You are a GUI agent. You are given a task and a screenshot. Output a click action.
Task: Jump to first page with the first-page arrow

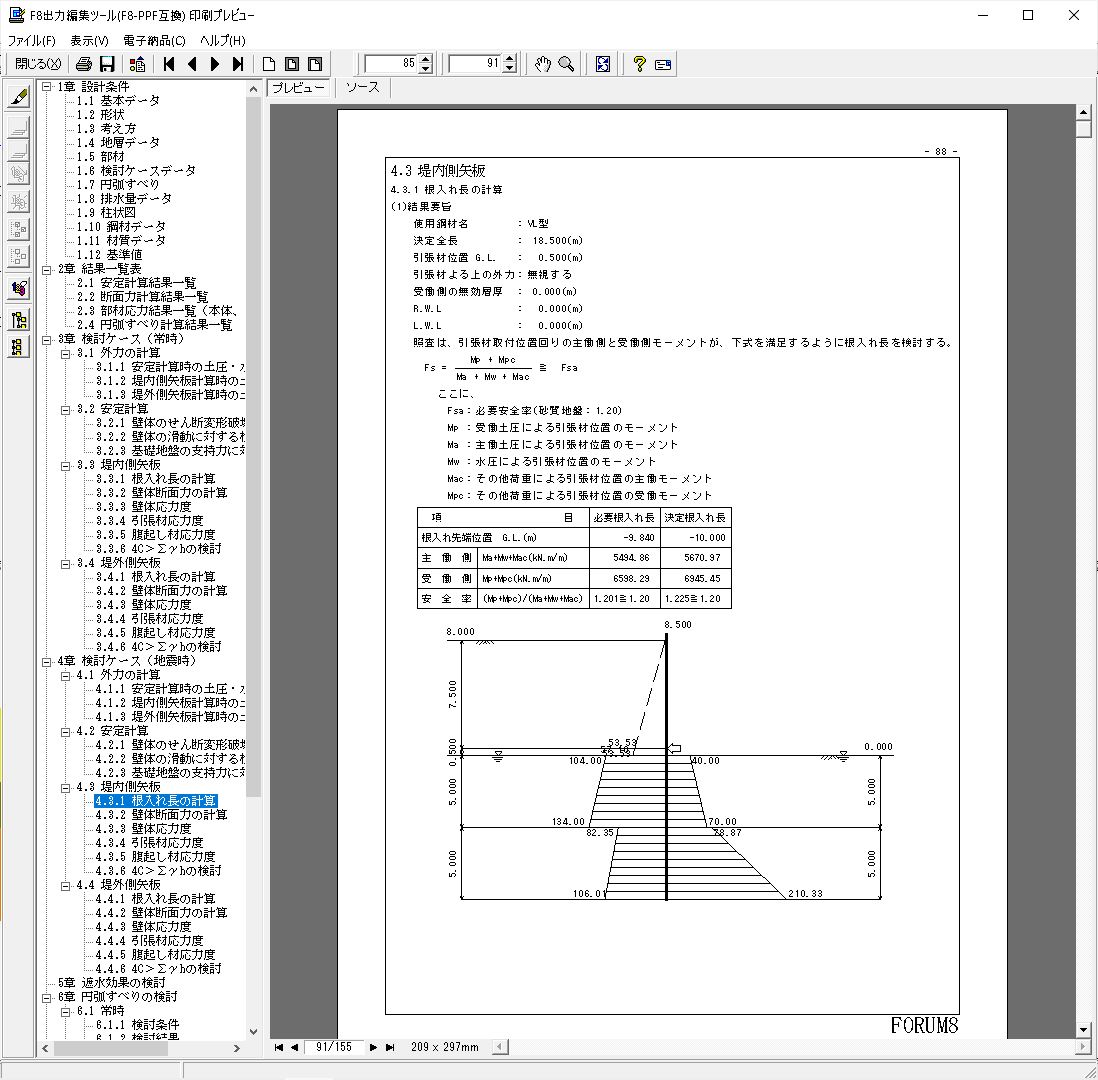click(x=169, y=64)
